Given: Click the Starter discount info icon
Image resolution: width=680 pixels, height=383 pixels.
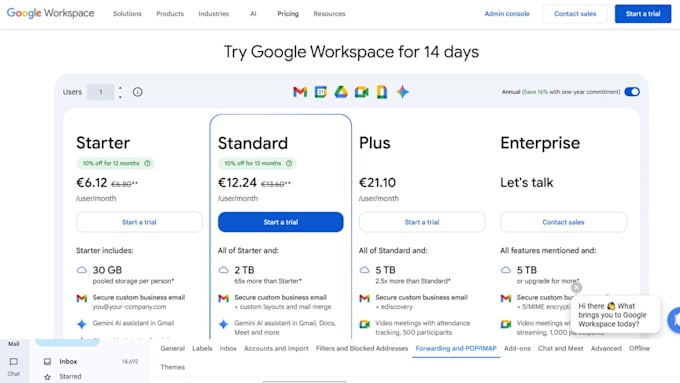Looking at the screenshot, I should pyautogui.click(x=147, y=164).
